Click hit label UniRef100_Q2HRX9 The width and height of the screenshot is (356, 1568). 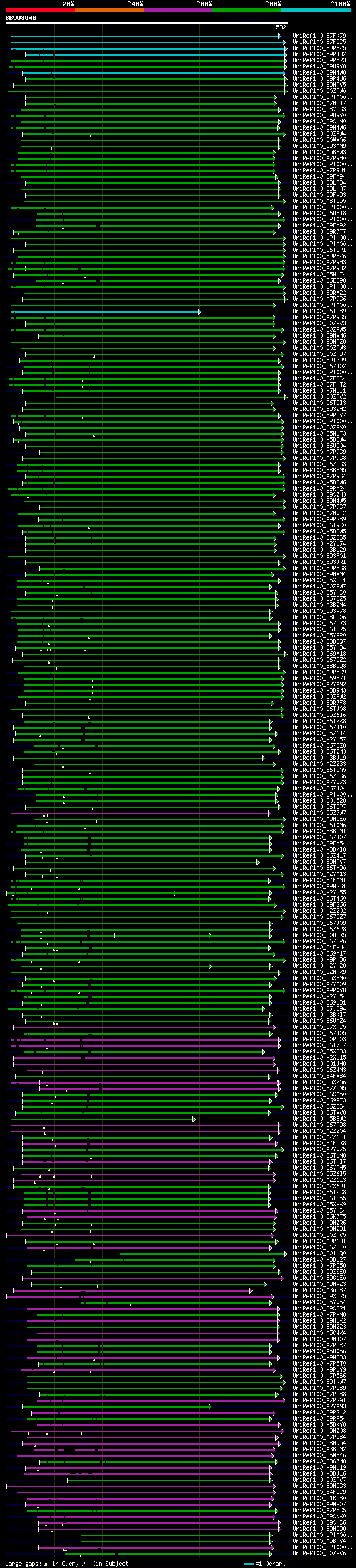(x=319, y=973)
